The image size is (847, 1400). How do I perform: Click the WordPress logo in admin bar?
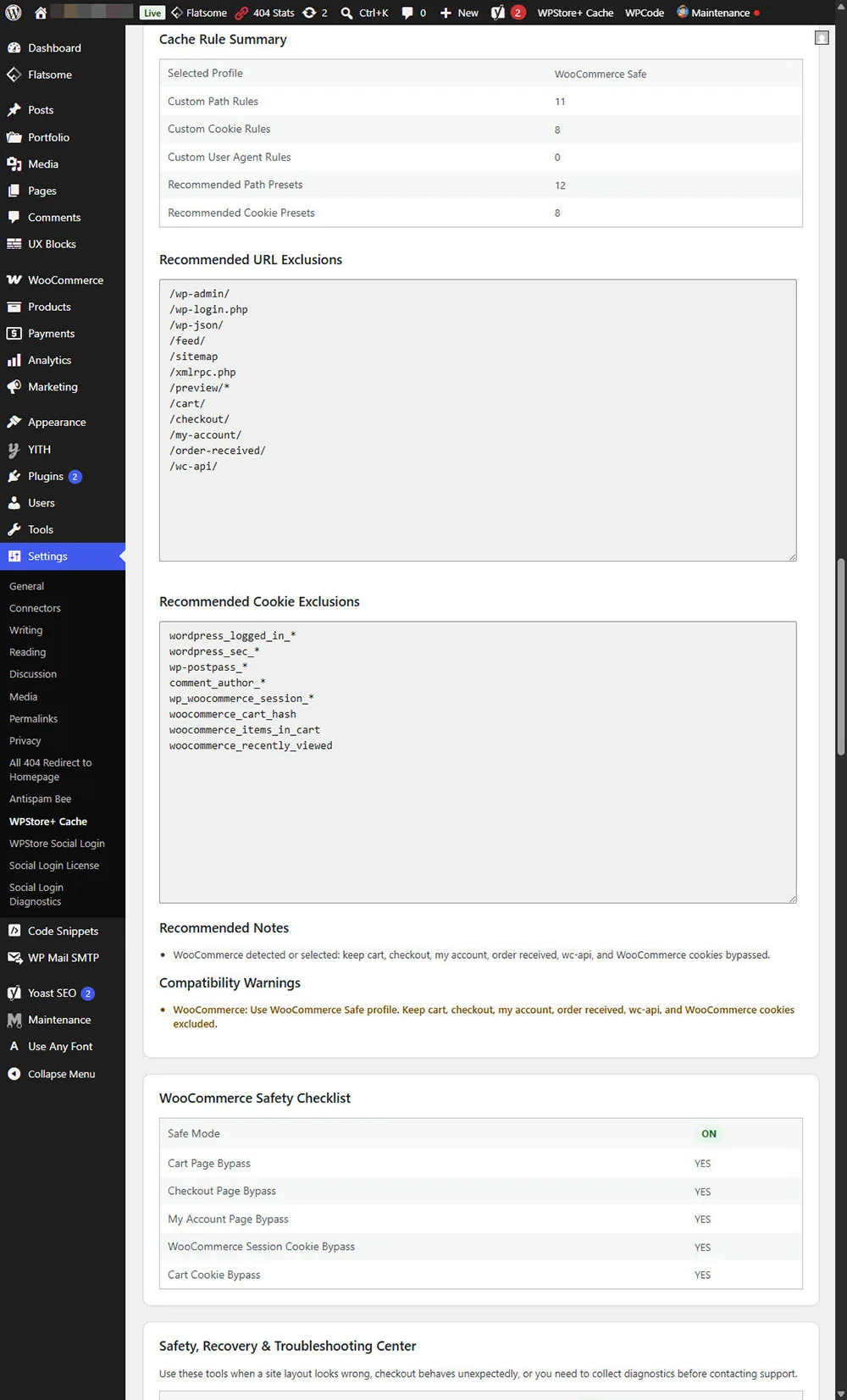(x=14, y=13)
